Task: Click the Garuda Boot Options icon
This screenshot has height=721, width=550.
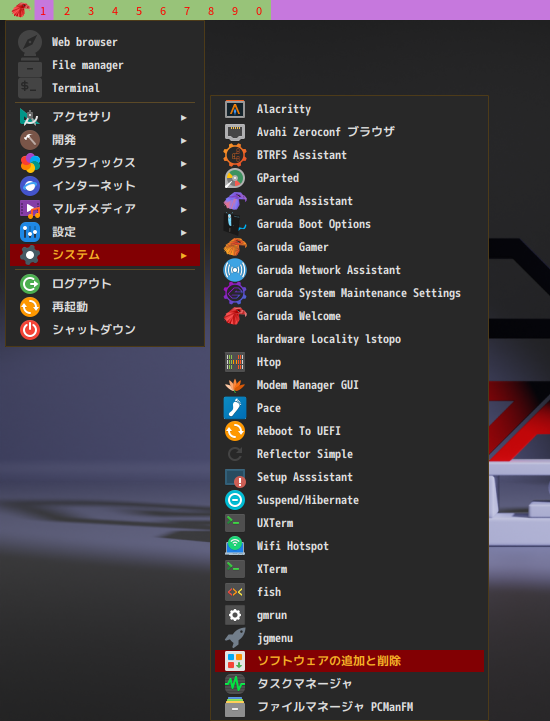Action: 235,224
